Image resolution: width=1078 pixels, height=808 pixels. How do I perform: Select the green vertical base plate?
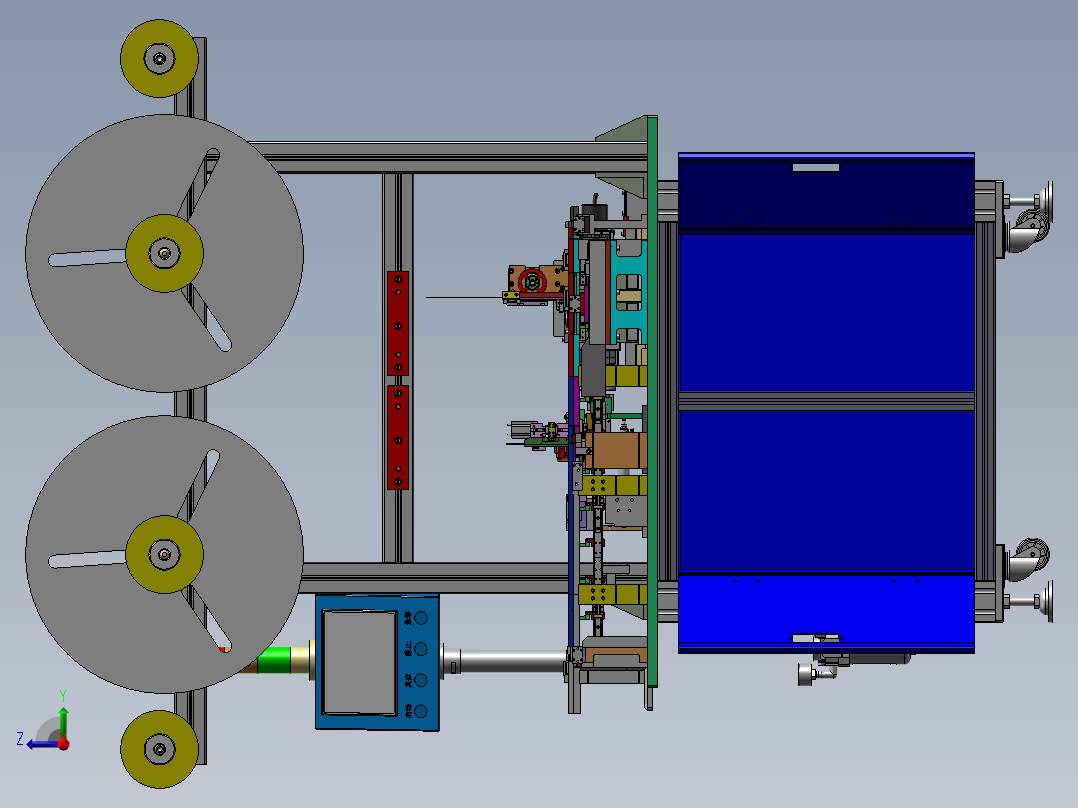[652, 401]
